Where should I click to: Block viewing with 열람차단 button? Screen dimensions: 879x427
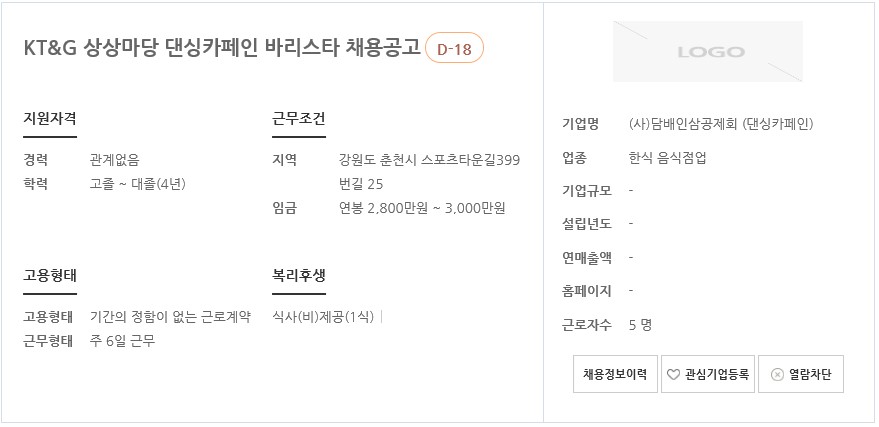(x=801, y=374)
